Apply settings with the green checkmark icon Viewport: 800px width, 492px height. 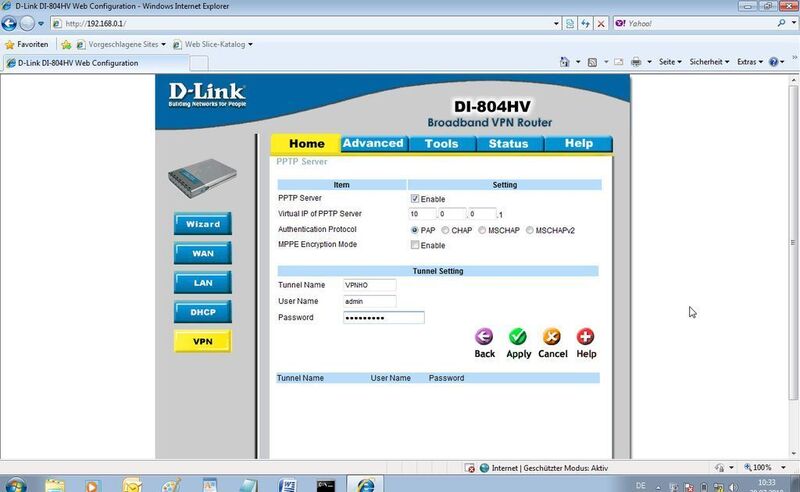(x=517, y=336)
